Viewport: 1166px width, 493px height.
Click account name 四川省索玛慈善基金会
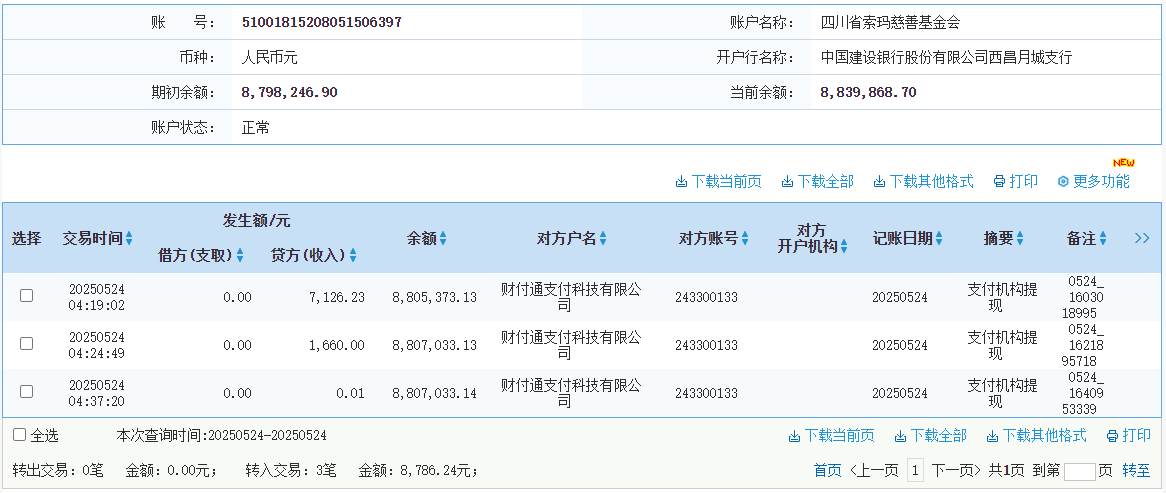pyautogui.click(x=891, y=22)
